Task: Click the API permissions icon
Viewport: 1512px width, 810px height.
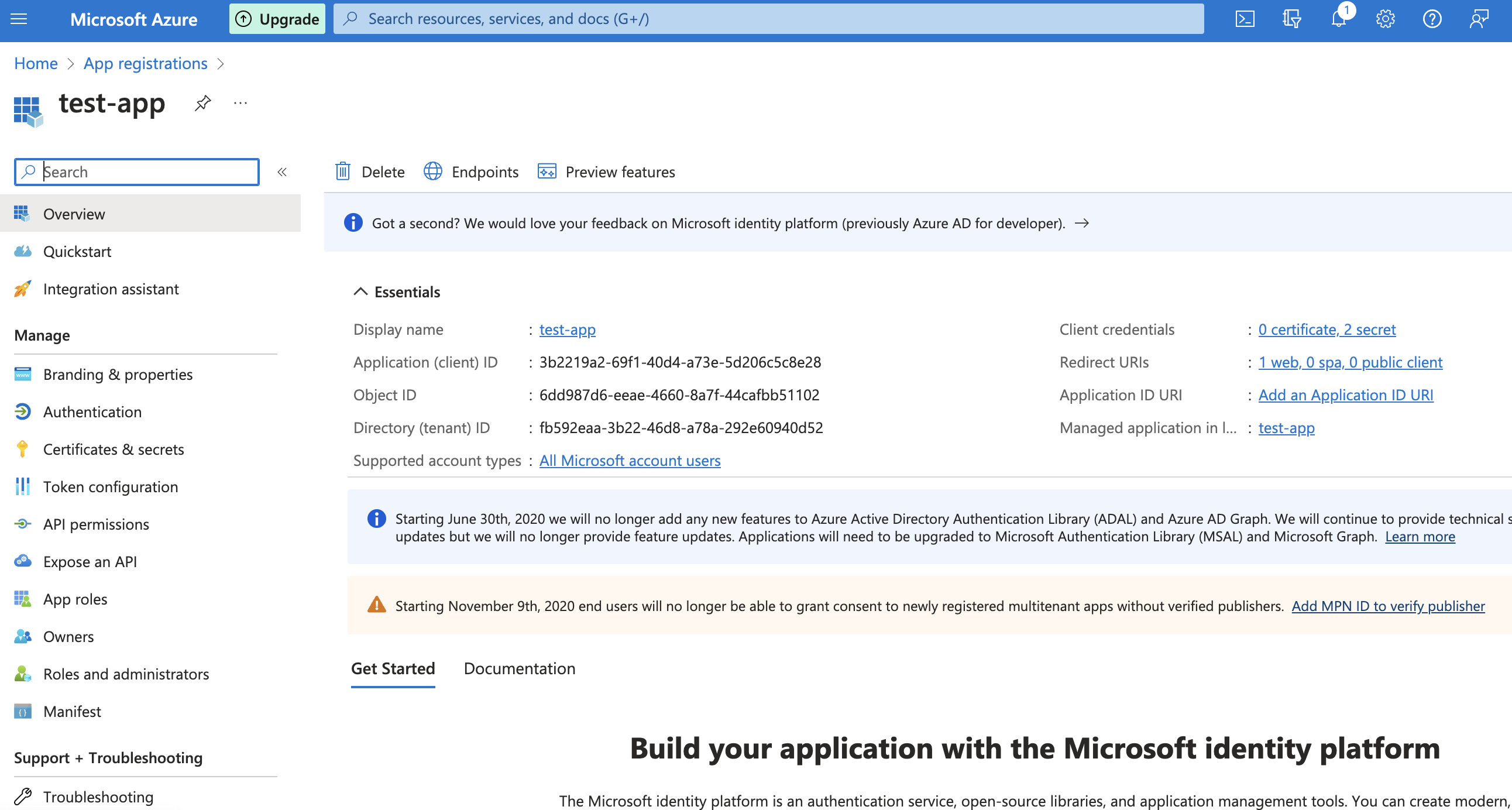Action: click(x=23, y=523)
